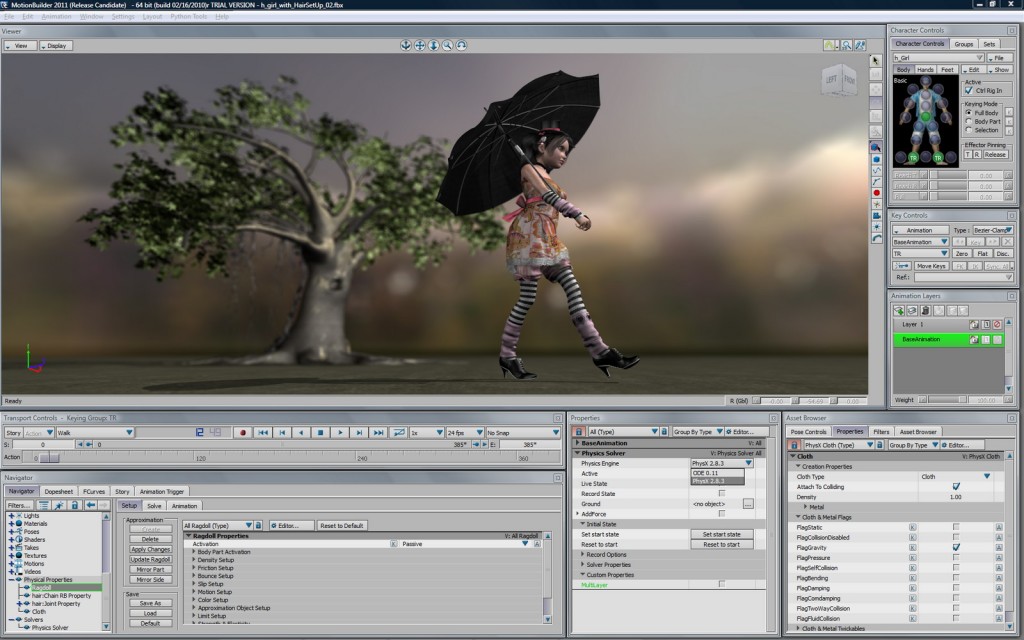Switch to the FCurves tab
Screen dimensions: 1024x640
coord(93,491)
